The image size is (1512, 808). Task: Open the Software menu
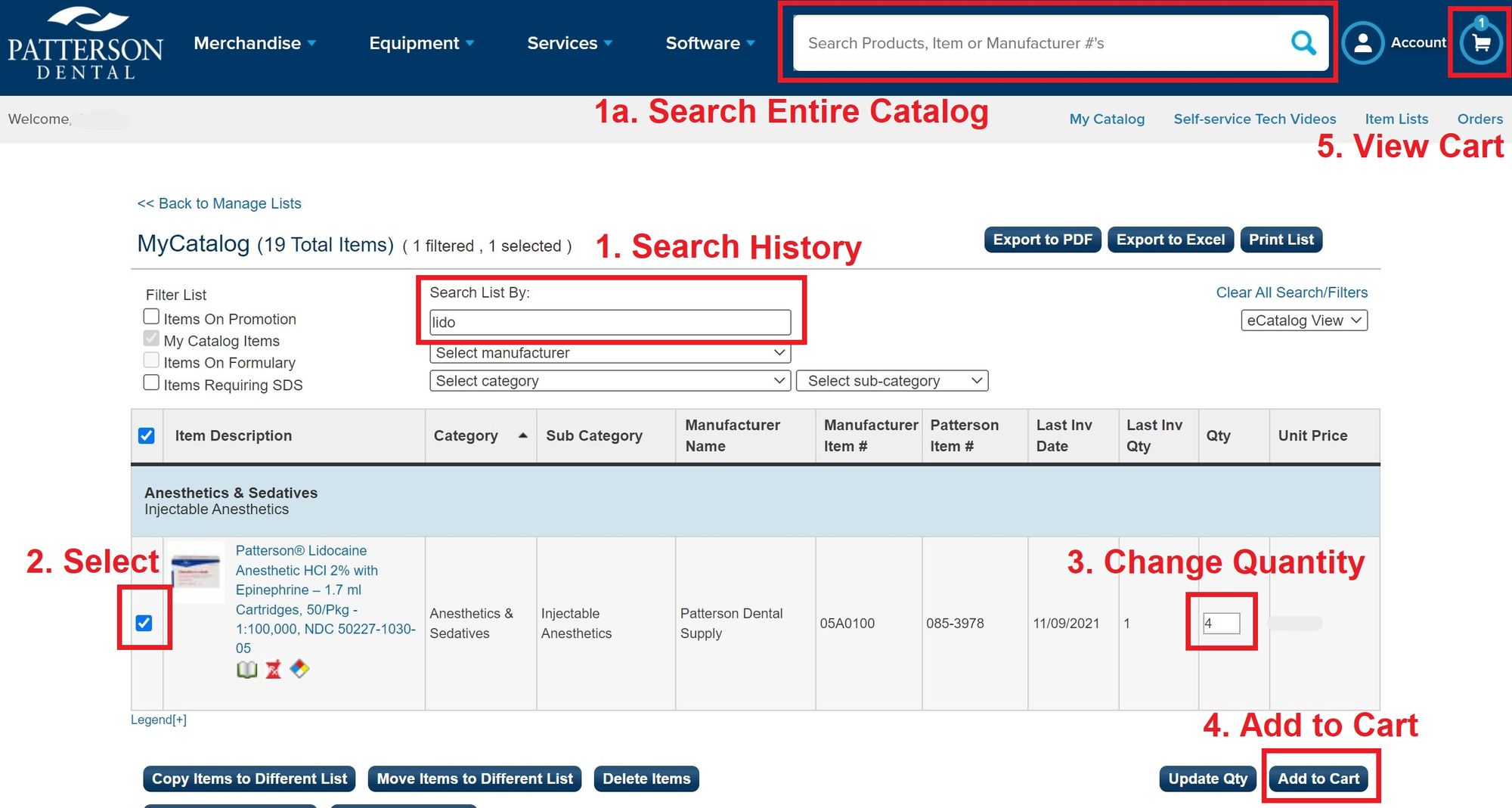click(710, 43)
